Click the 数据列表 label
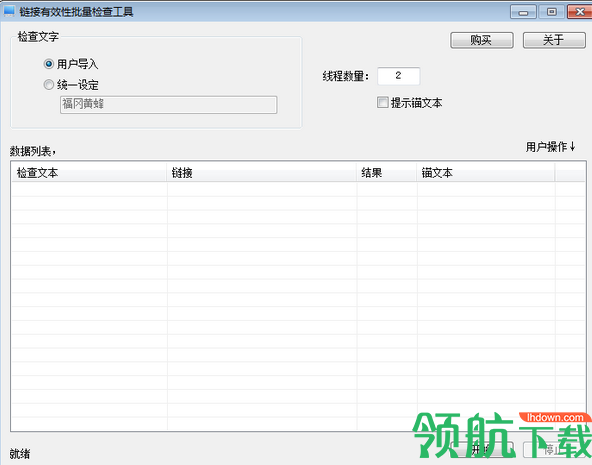This screenshot has height=465, width=592. click(32, 151)
